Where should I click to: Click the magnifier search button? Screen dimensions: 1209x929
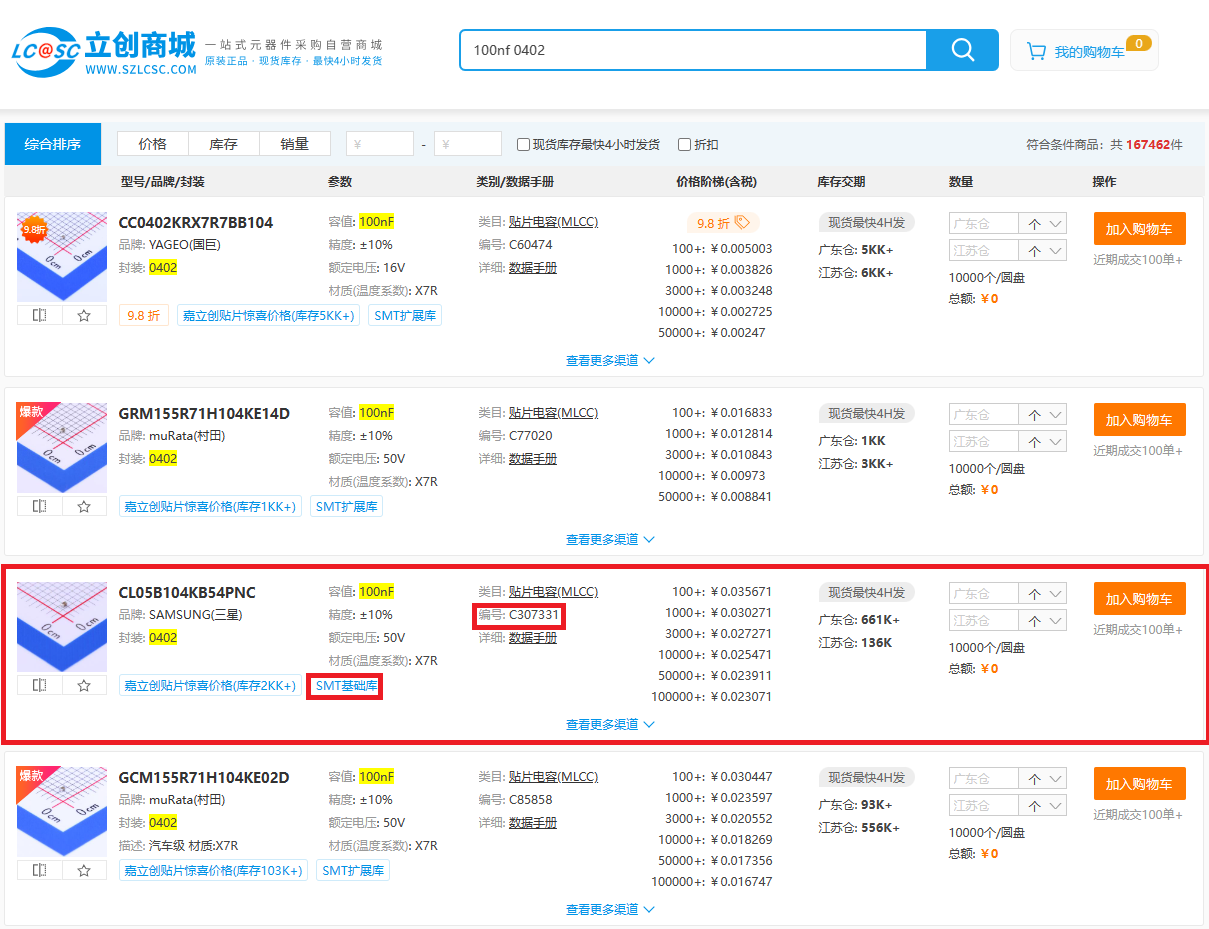point(962,50)
